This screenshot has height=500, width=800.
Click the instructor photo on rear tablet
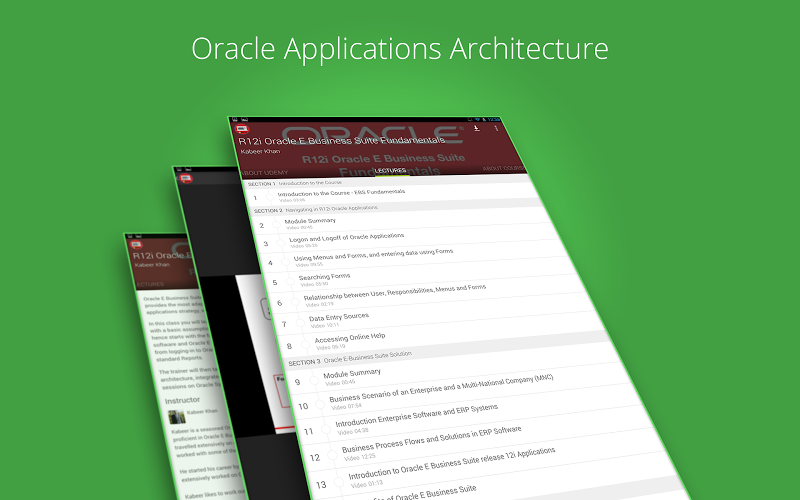(177, 417)
